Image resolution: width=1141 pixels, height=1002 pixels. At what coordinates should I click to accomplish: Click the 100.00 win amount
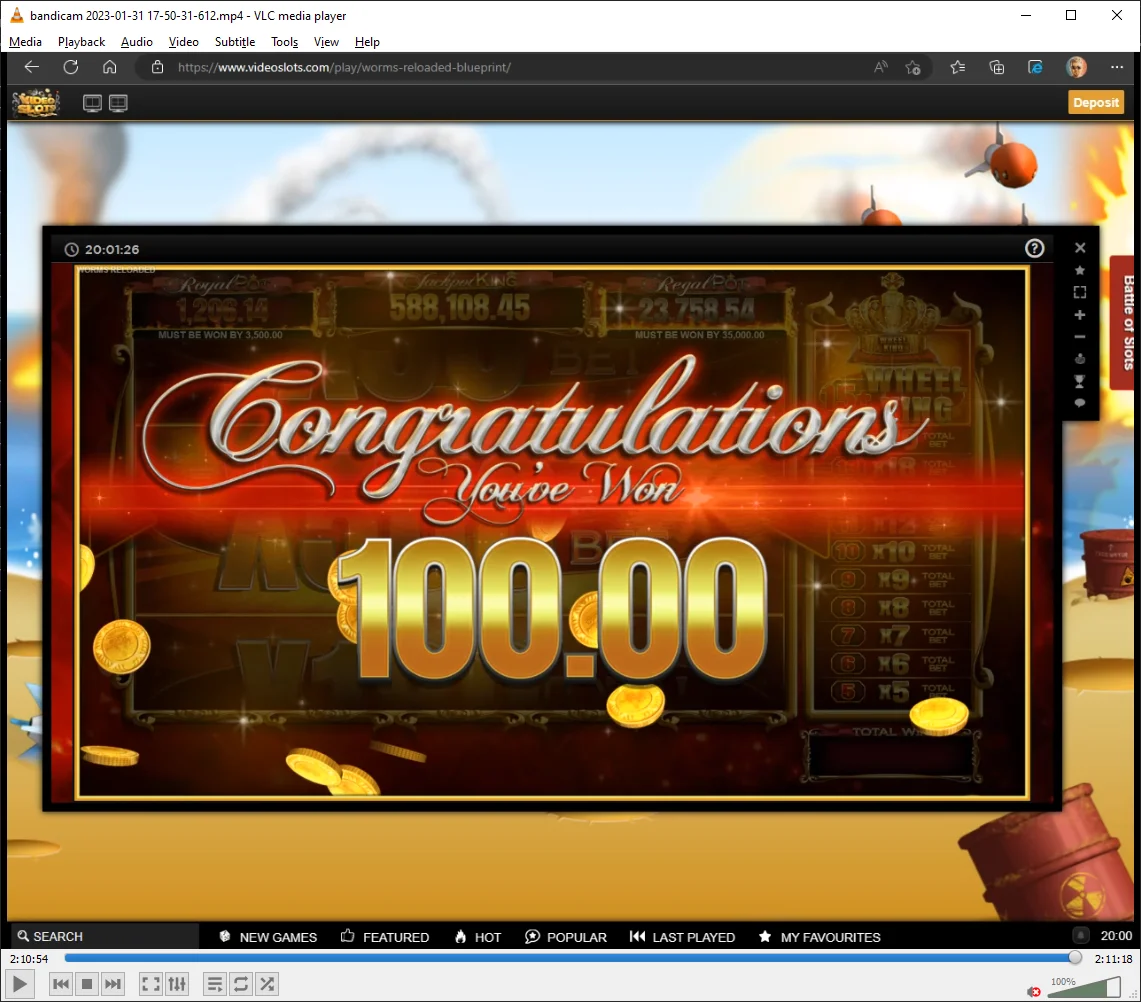(x=553, y=610)
